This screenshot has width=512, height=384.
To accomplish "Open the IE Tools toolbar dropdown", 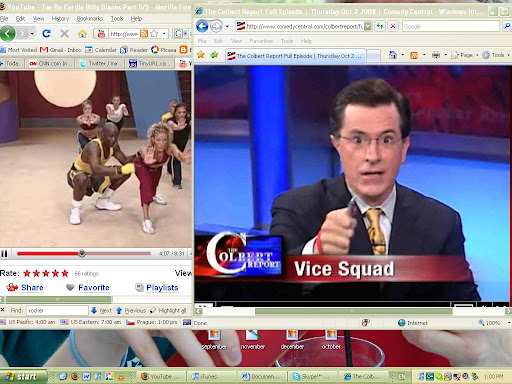I will [x=496, y=55].
